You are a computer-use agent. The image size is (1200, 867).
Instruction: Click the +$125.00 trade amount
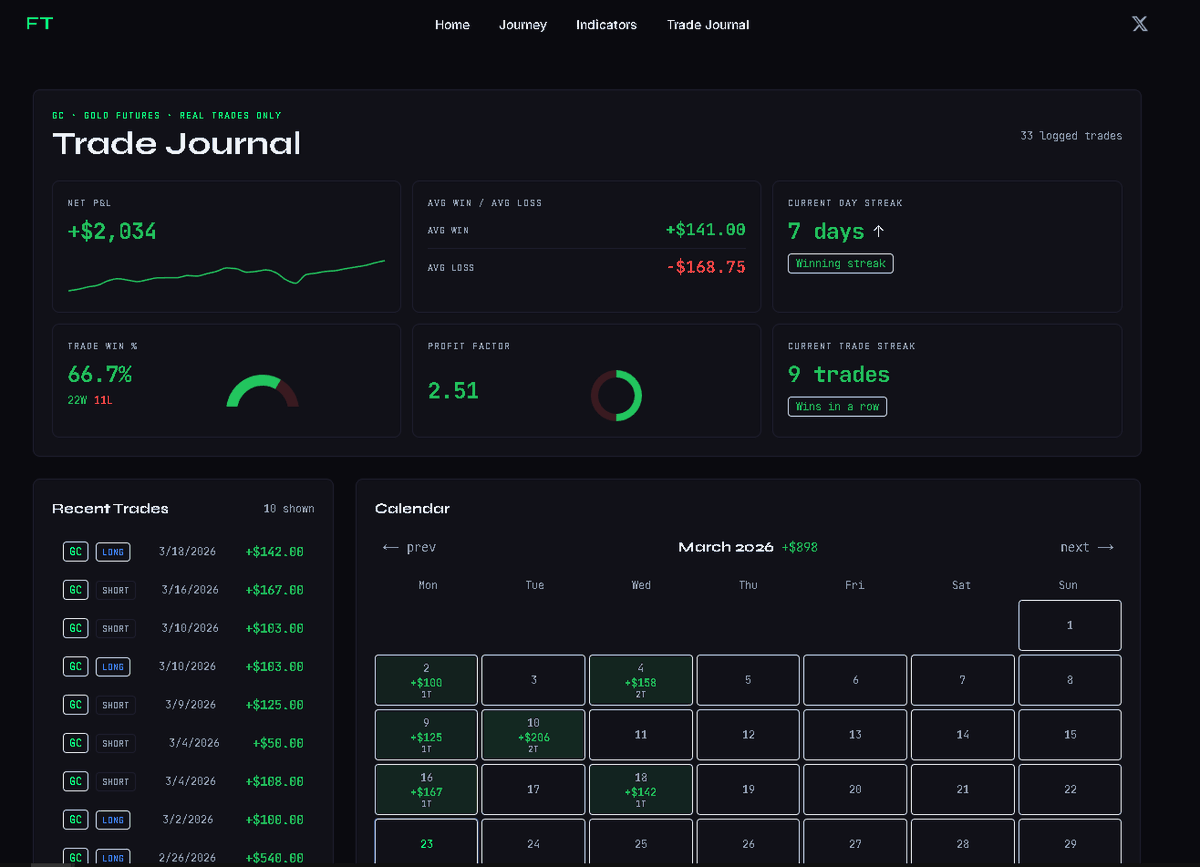pyautogui.click(x=274, y=705)
